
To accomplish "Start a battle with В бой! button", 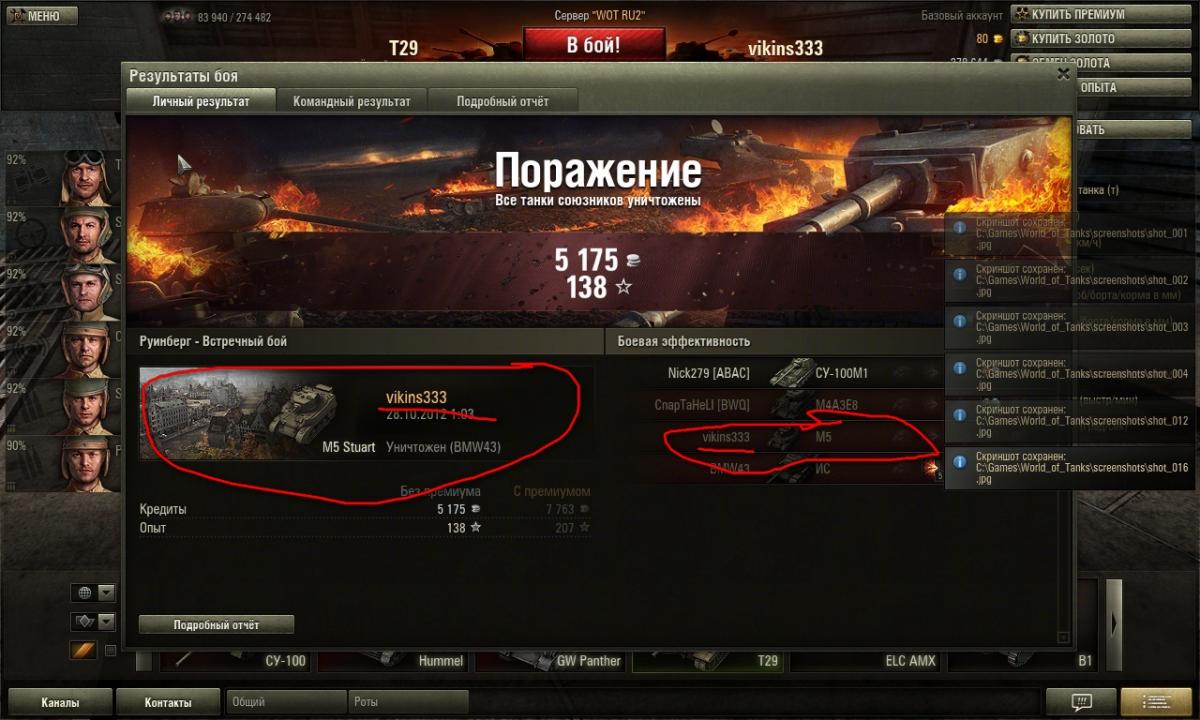I will point(593,45).
